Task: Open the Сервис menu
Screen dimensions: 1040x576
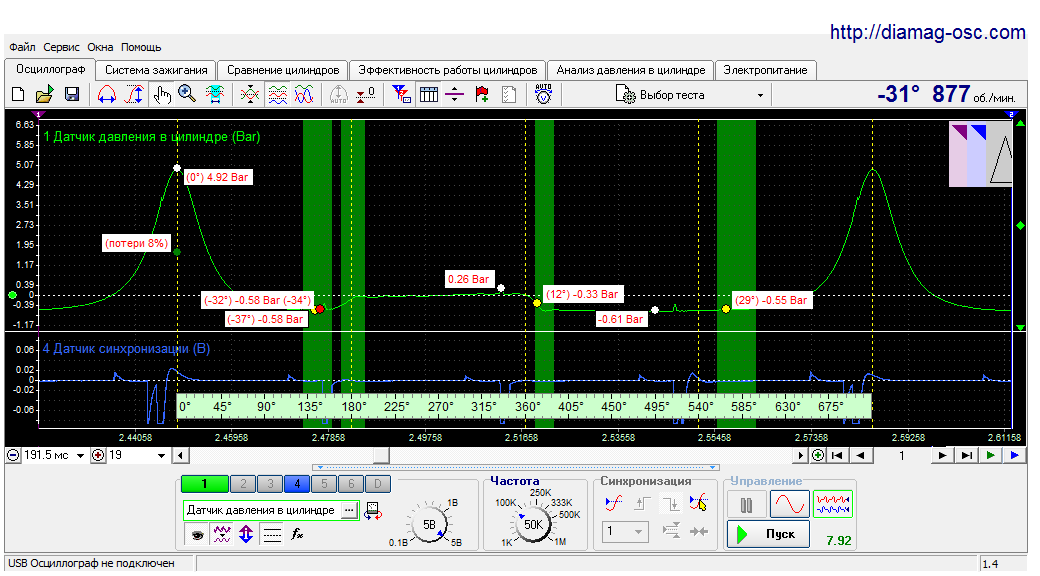Action: [61, 47]
